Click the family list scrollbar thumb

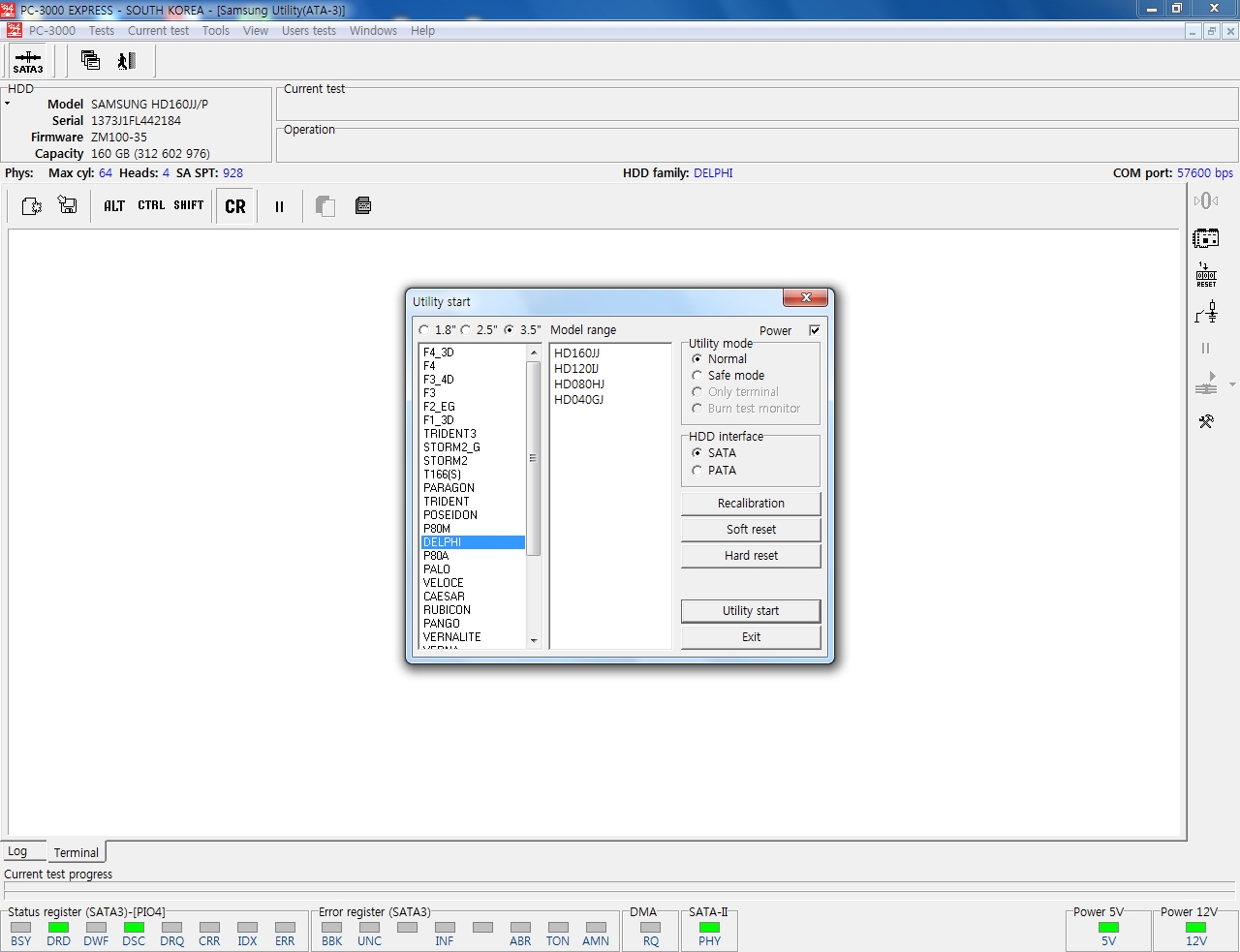tap(533, 458)
